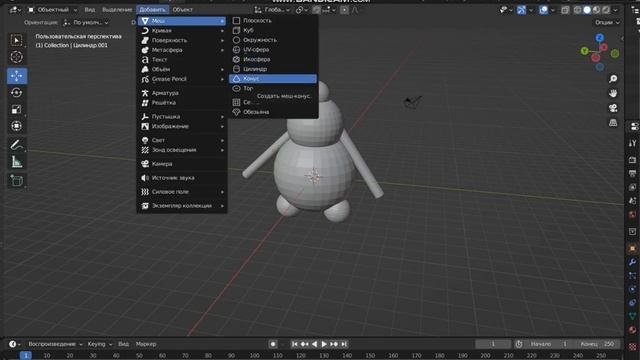Play the animation forward
Screen dimensions: 640x360
[324, 344]
